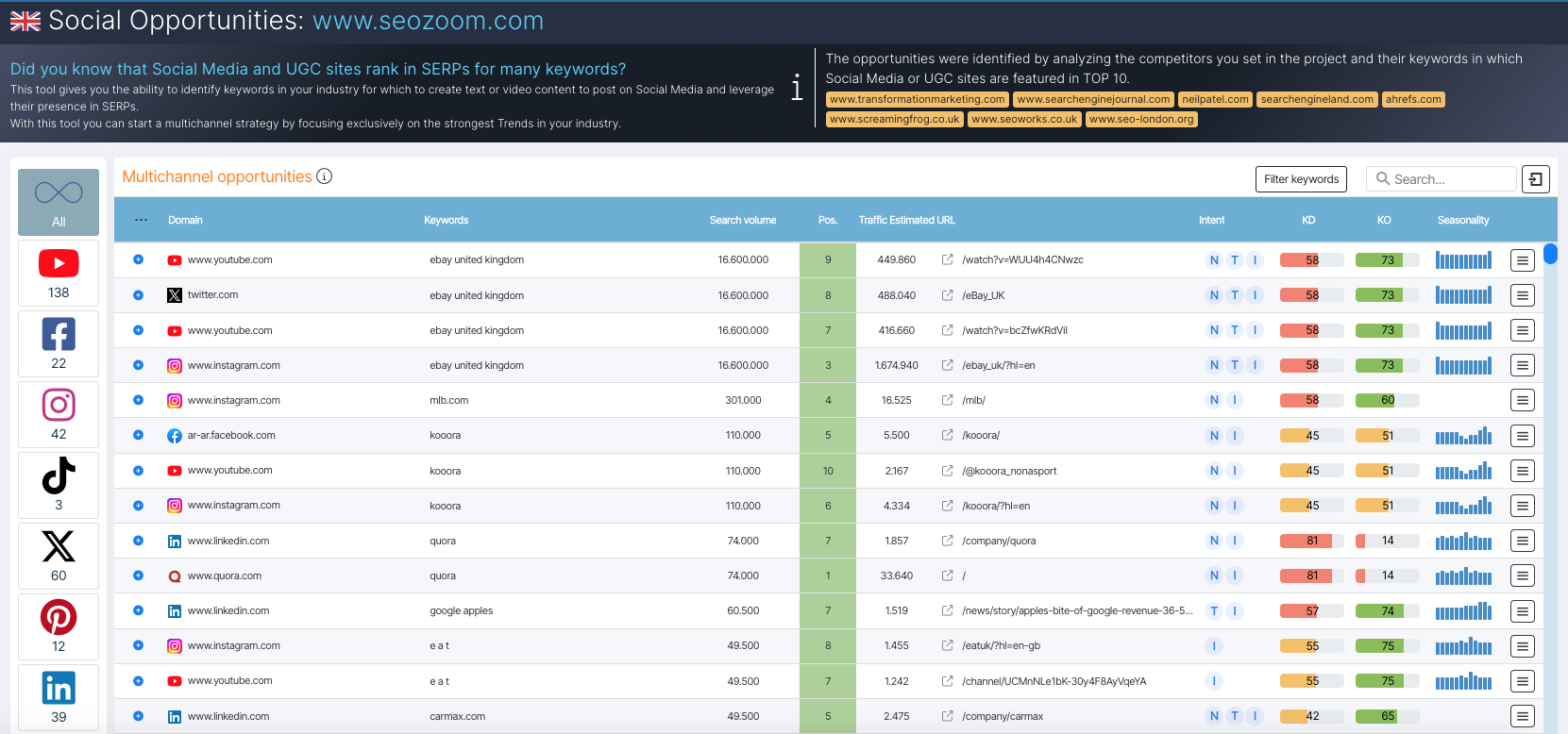Screen dimensions: 1568x734
Task: Open external link for /eBay_UK URL
Action: click(947, 295)
